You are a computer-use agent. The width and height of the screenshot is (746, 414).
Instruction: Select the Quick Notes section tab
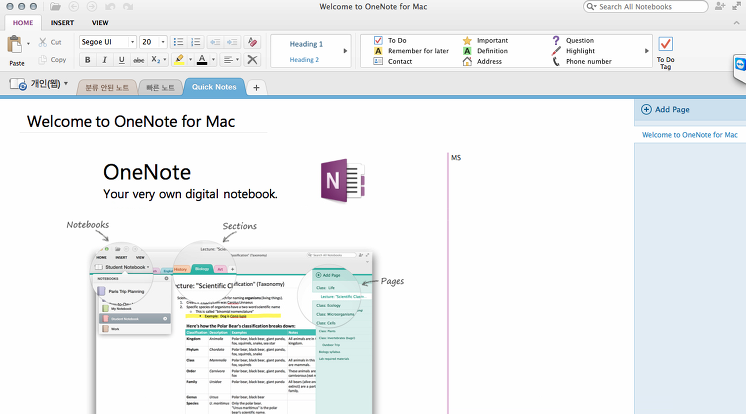(214, 87)
